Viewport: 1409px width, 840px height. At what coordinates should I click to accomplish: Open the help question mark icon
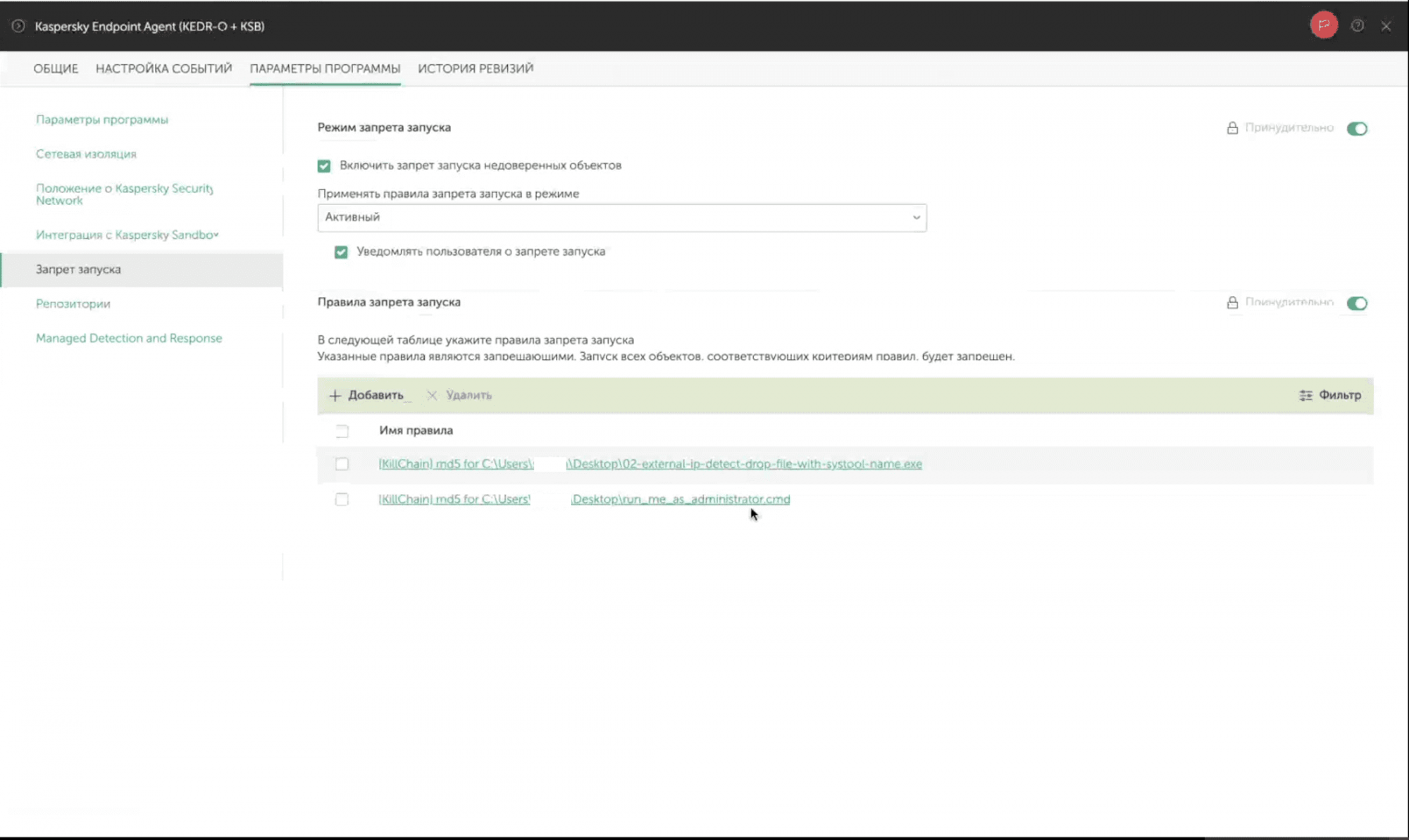click(x=1358, y=26)
